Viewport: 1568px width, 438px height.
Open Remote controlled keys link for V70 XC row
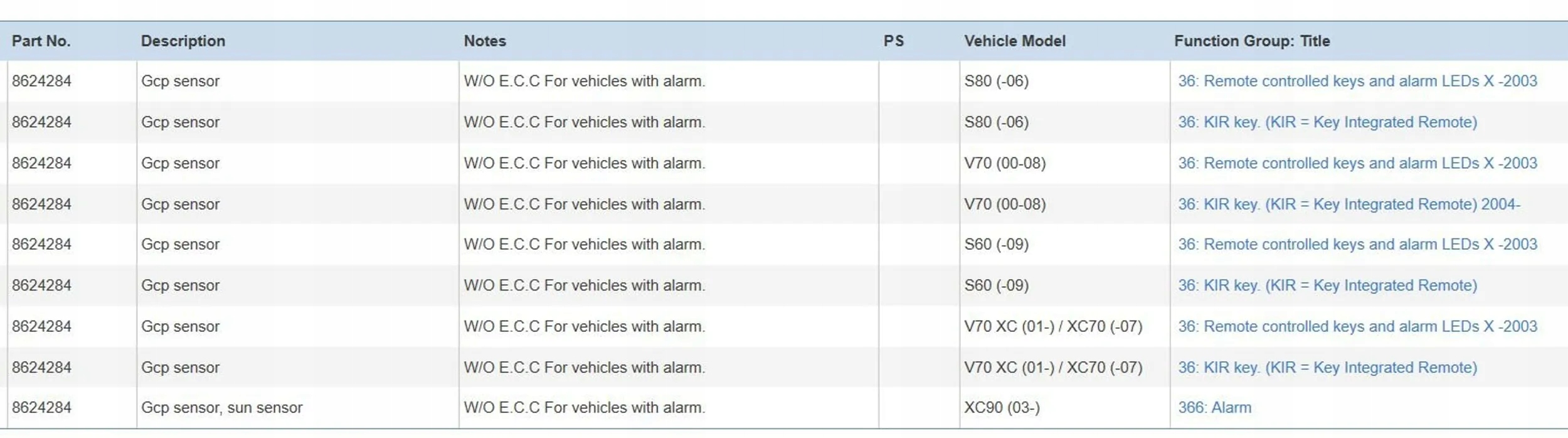click(x=1357, y=326)
